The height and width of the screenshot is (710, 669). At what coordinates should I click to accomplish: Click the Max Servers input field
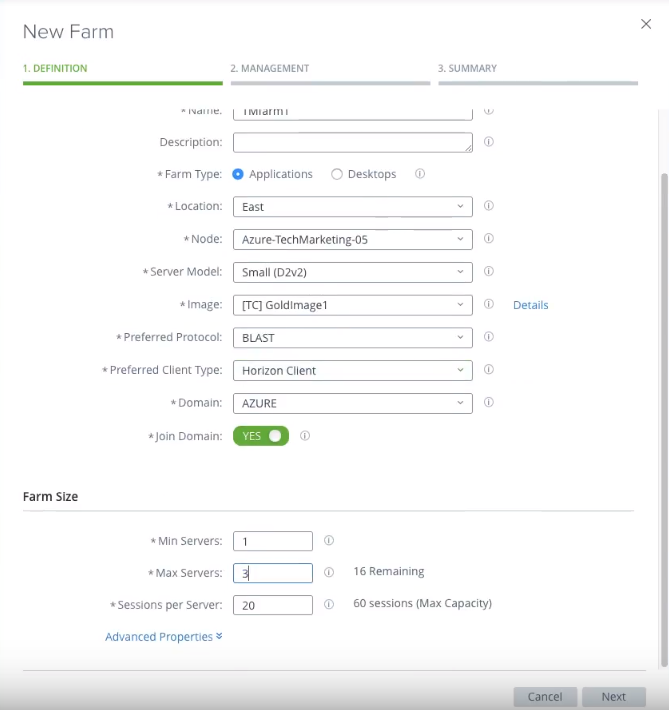[x=273, y=573]
